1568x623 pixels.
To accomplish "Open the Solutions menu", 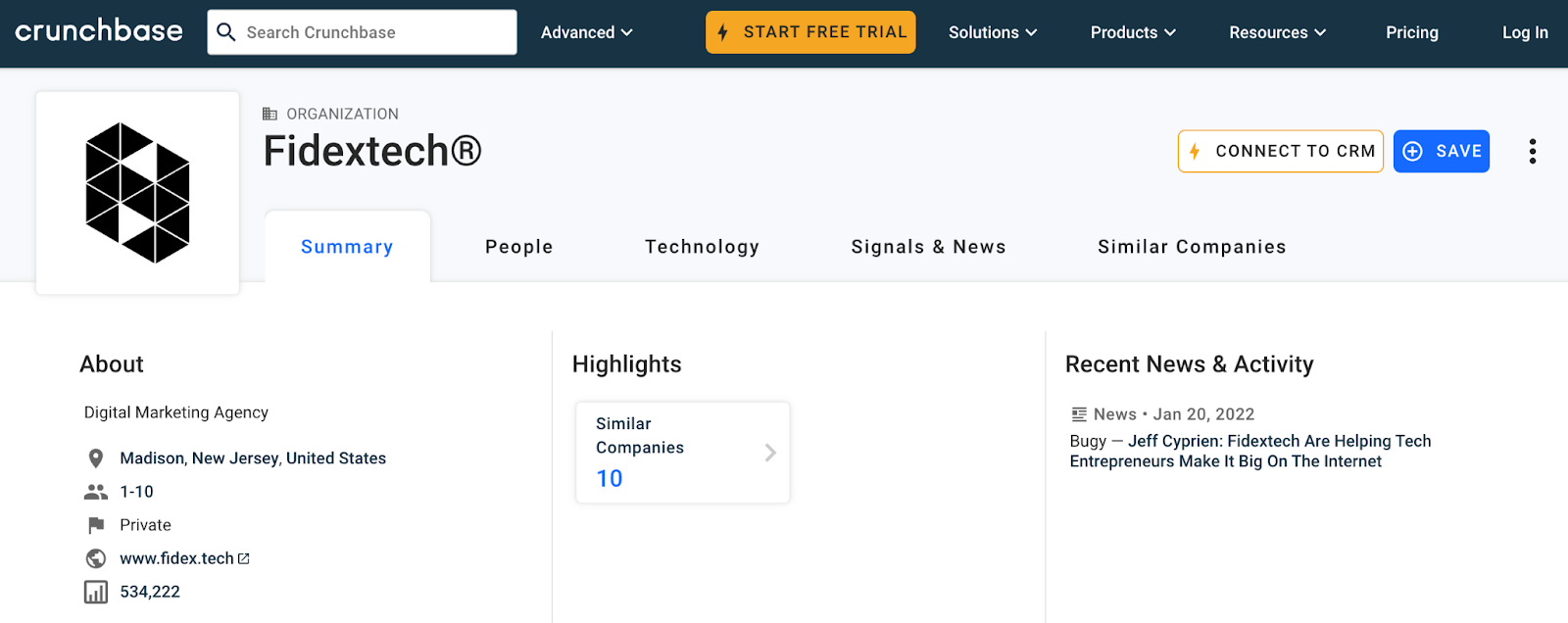I will (x=993, y=32).
